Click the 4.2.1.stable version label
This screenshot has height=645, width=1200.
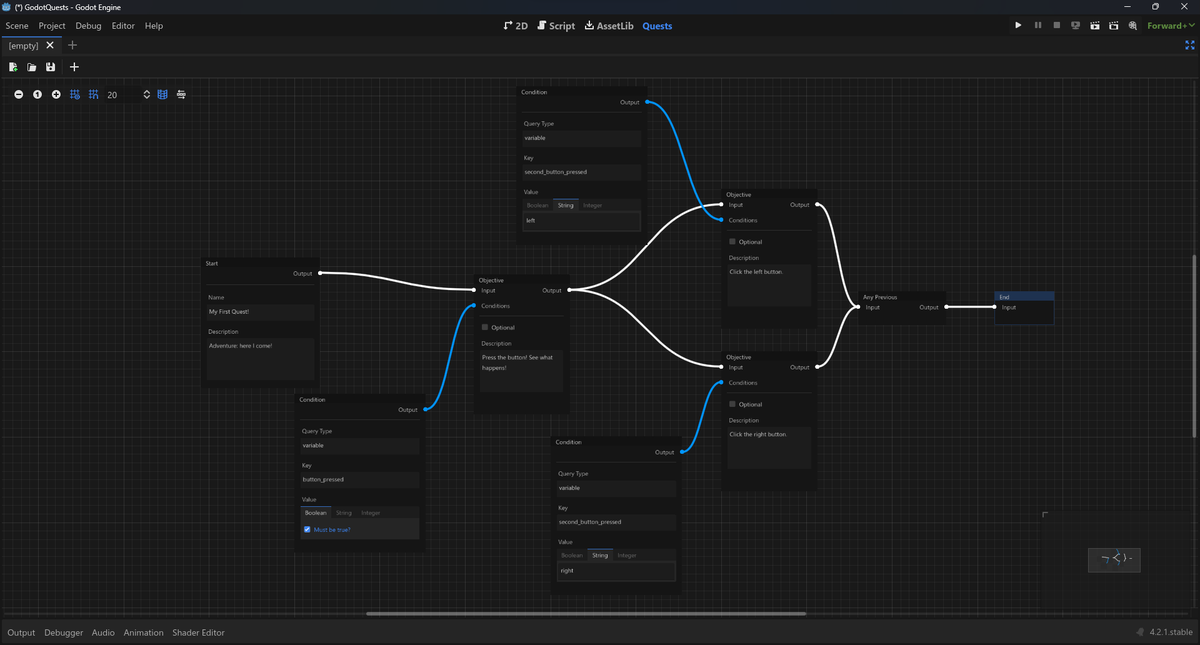point(1171,632)
